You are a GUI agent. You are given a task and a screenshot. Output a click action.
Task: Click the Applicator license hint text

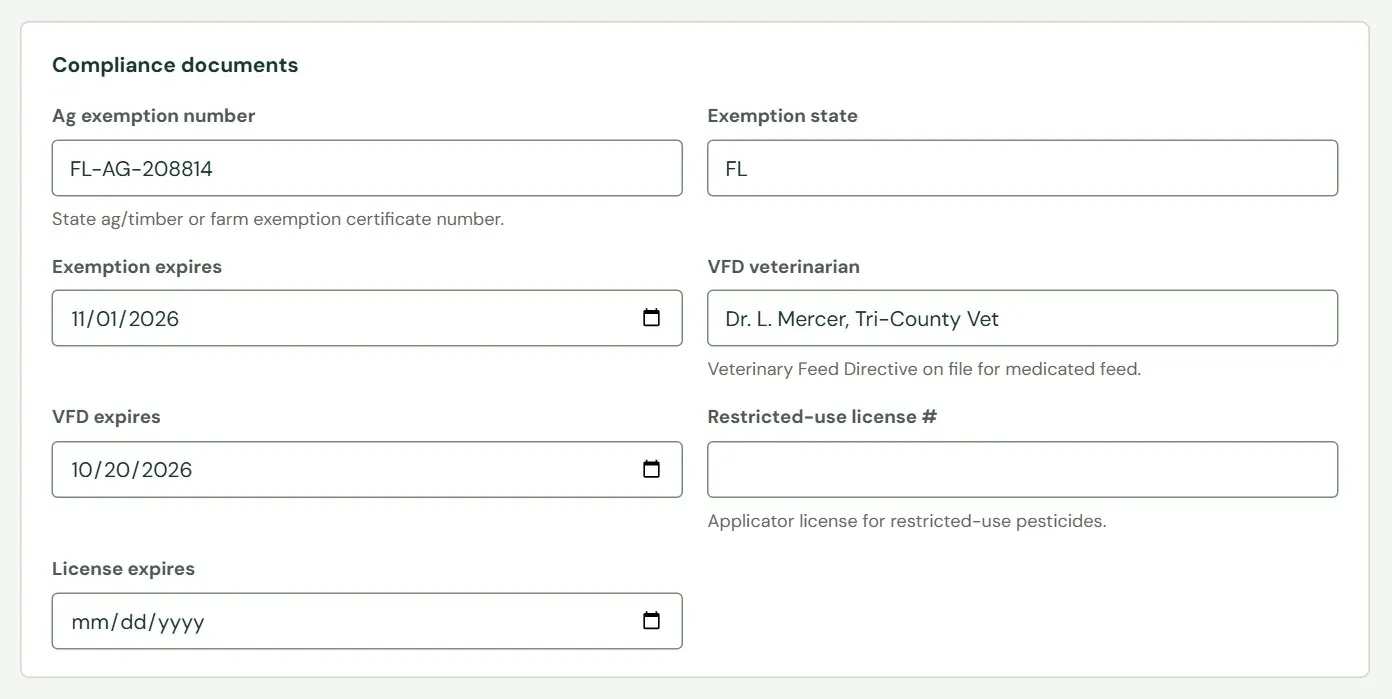point(907,521)
